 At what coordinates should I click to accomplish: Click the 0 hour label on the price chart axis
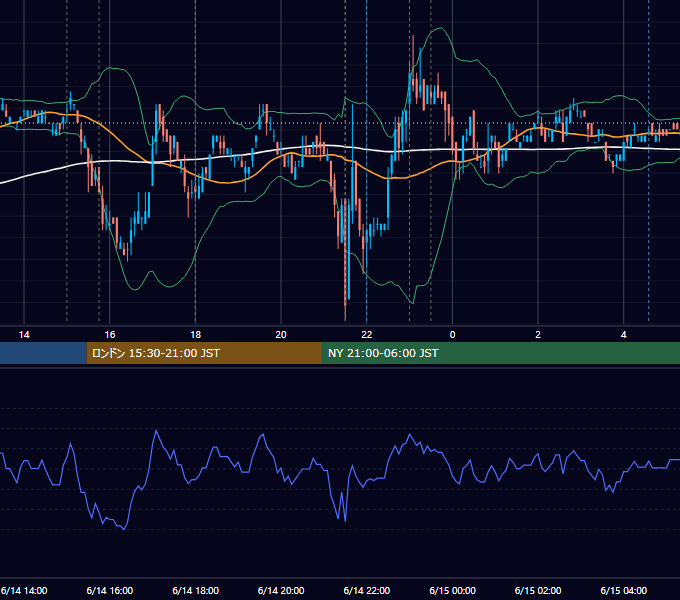tap(452, 334)
